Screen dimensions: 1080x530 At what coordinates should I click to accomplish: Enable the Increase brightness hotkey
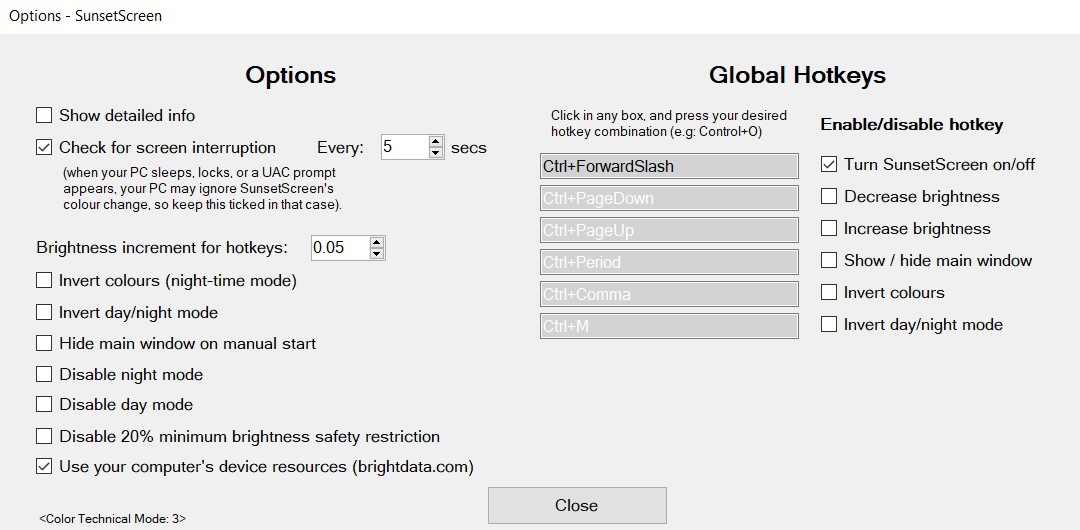[x=828, y=228]
